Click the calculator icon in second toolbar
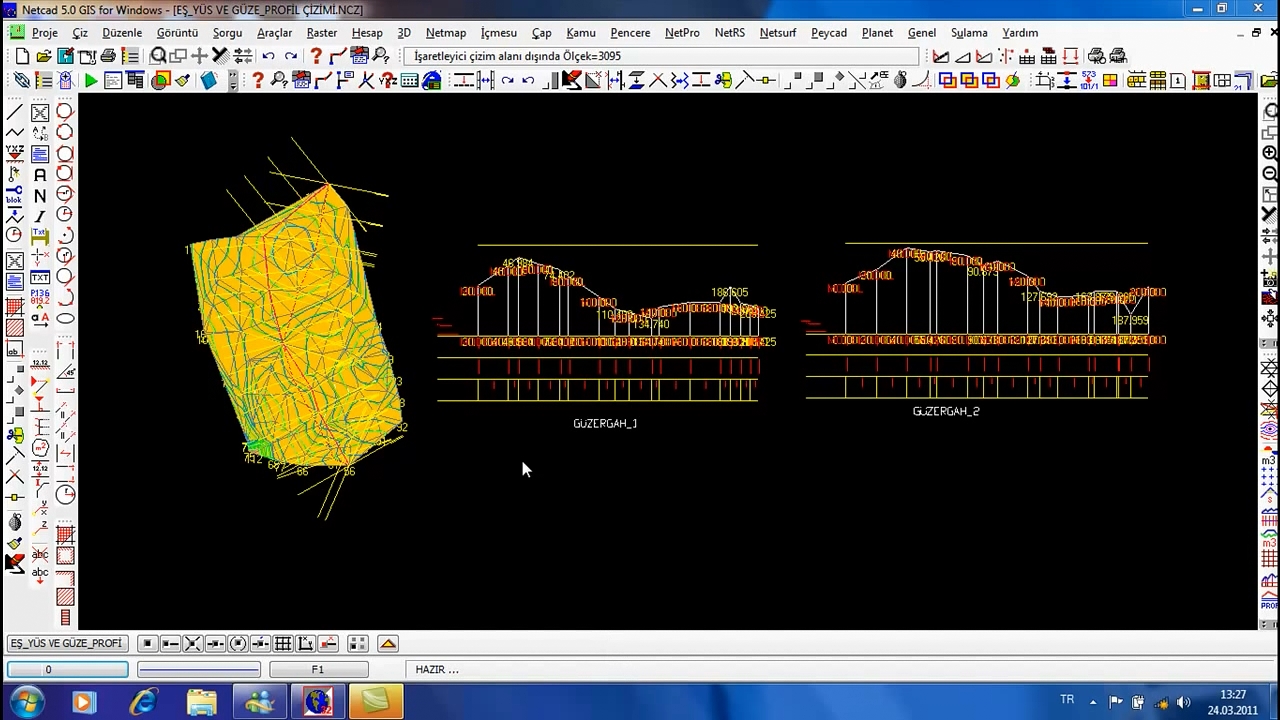This screenshot has height=720, width=1280. coord(409,81)
